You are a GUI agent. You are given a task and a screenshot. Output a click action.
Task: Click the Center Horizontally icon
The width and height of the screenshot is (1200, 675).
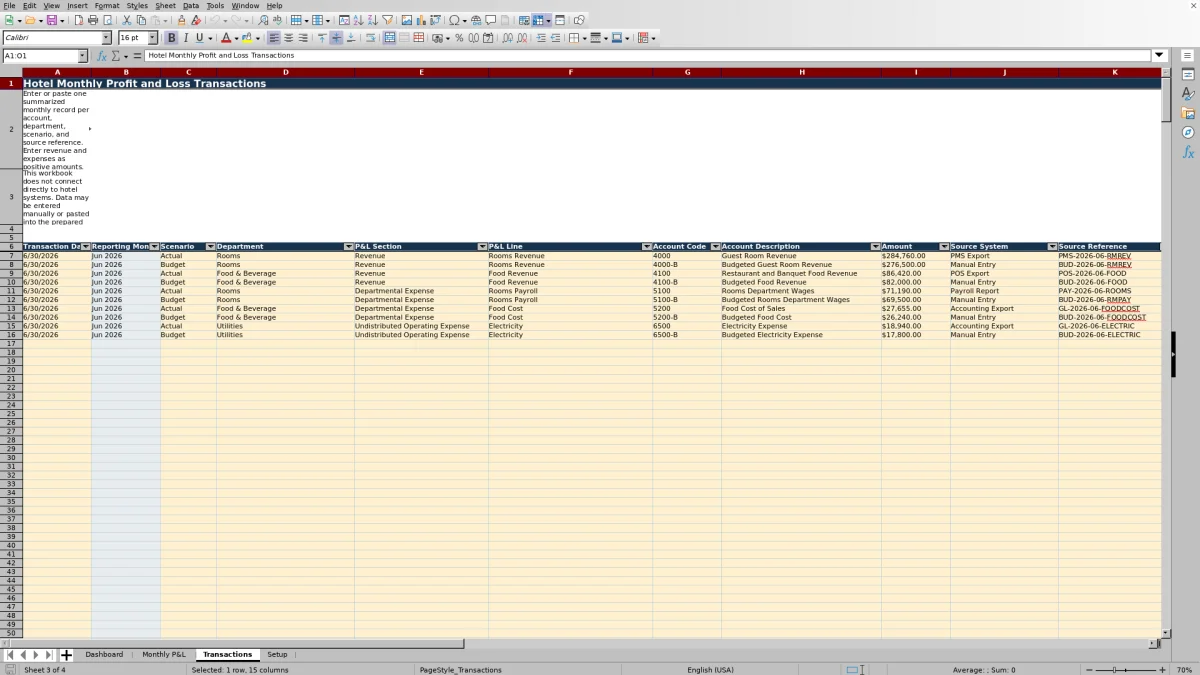point(288,38)
